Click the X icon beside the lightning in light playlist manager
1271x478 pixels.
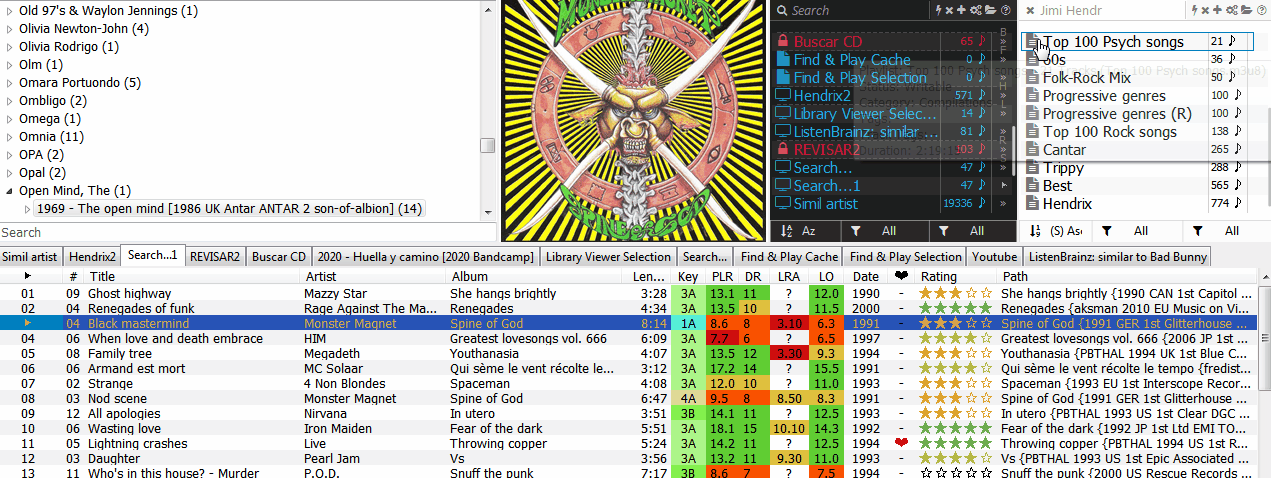pyautogui.click(x=1206, y=10)
